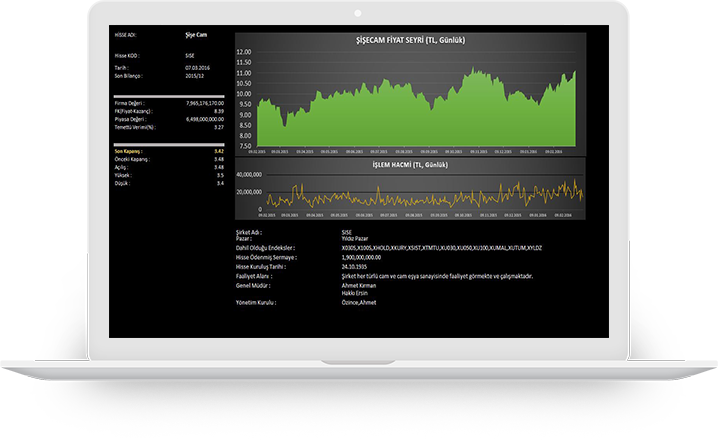
Task: Click the 'Hisse Kuruluş Tarihi :' label
Action: point(261,267)
